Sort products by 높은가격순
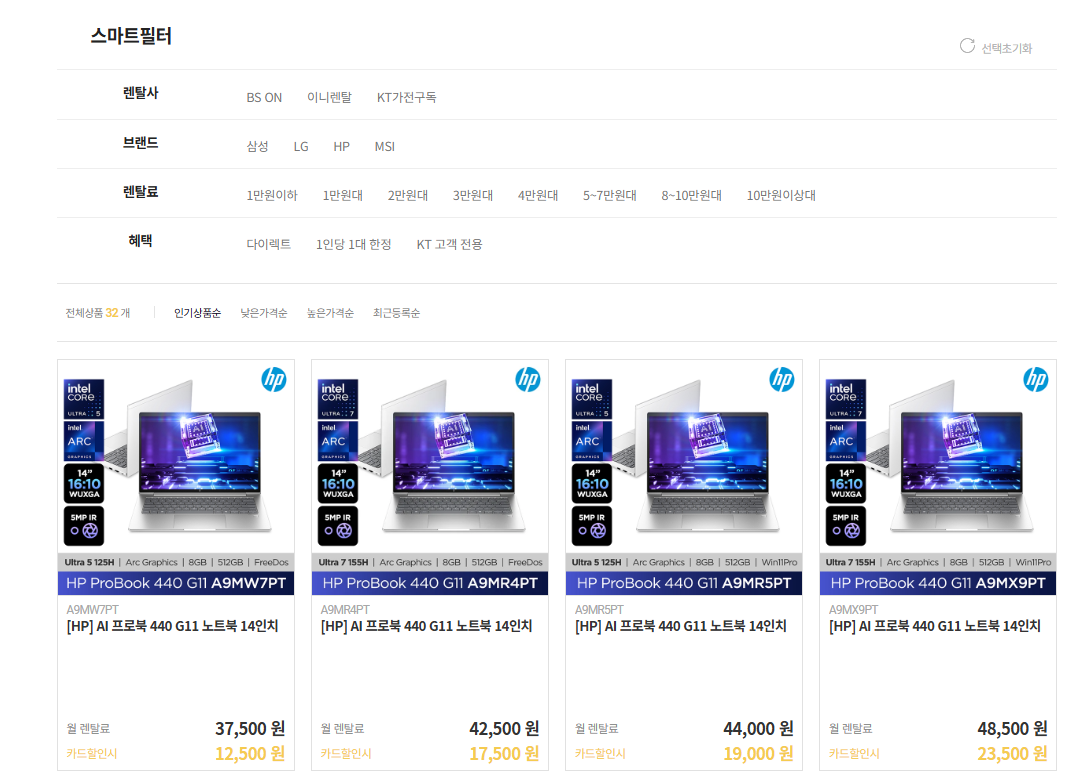The width and height of the screenshot is (1072, 775). click(x=330, y=313)
